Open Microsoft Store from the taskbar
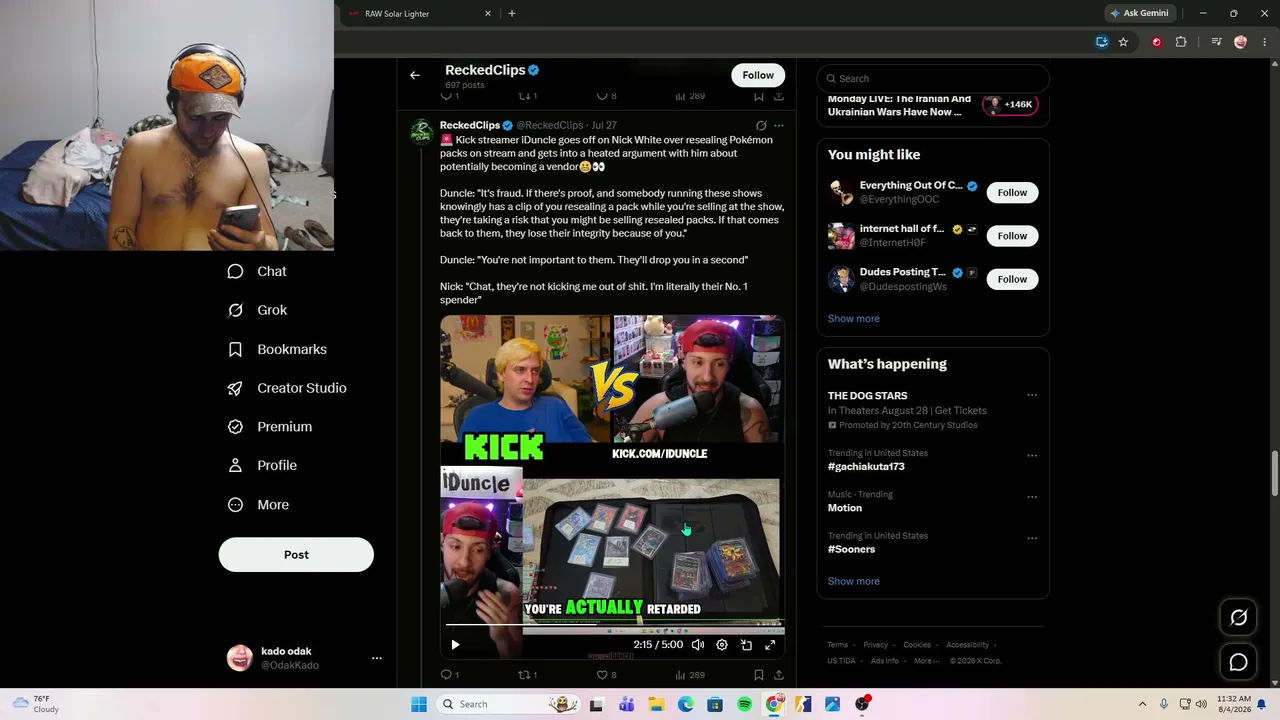Screen dimensions: 1280x720 (x=715, y=705)
